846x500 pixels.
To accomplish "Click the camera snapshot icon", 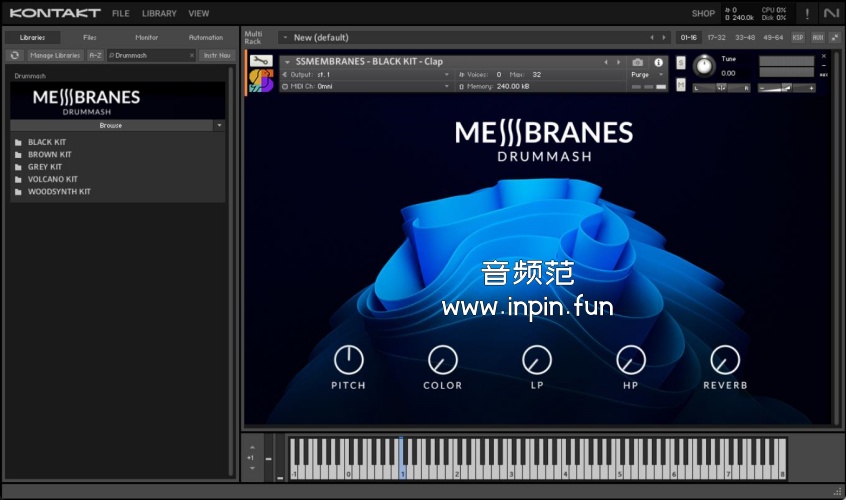I will click(x=638, y=62).
